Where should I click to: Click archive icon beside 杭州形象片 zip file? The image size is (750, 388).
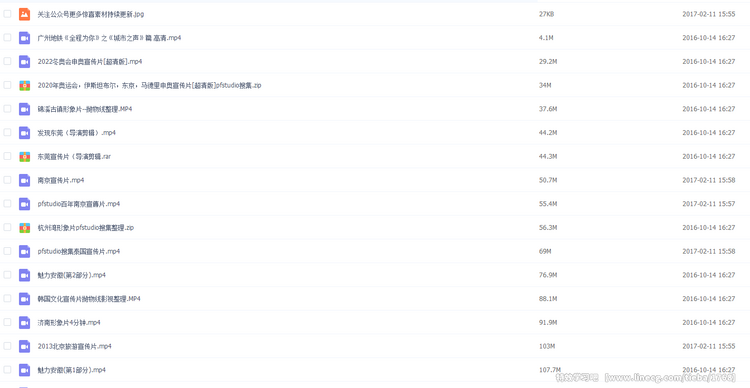24,228
